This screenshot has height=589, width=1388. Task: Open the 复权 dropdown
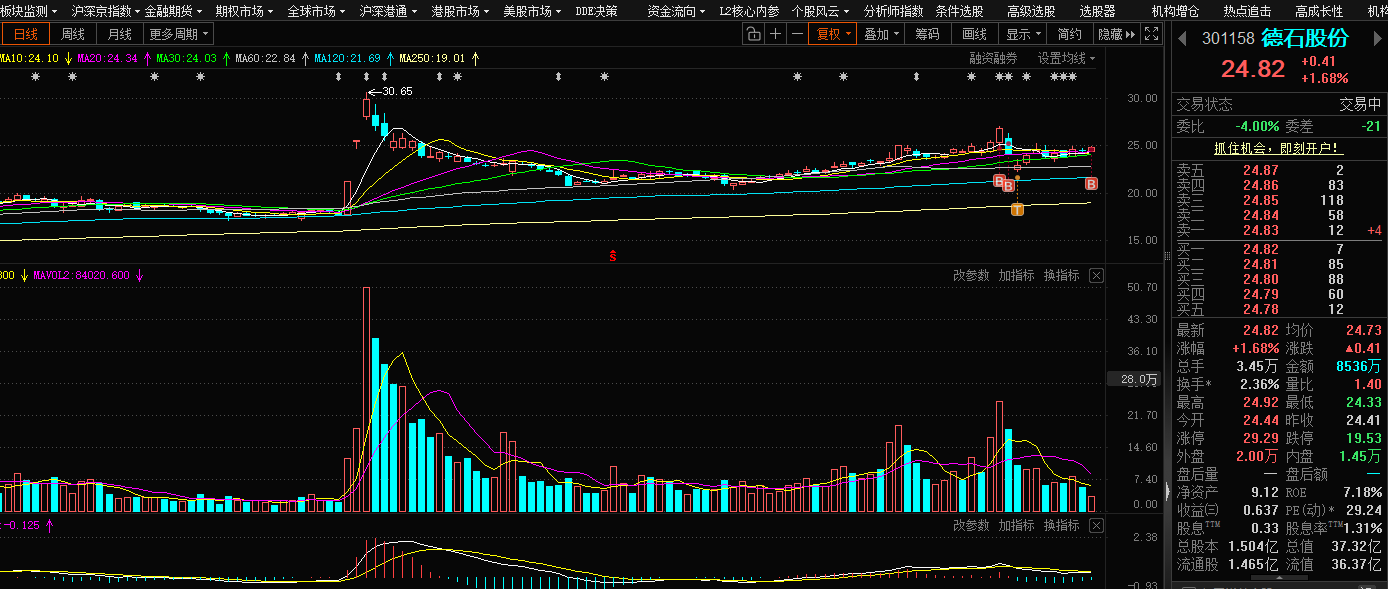(832, 34)
